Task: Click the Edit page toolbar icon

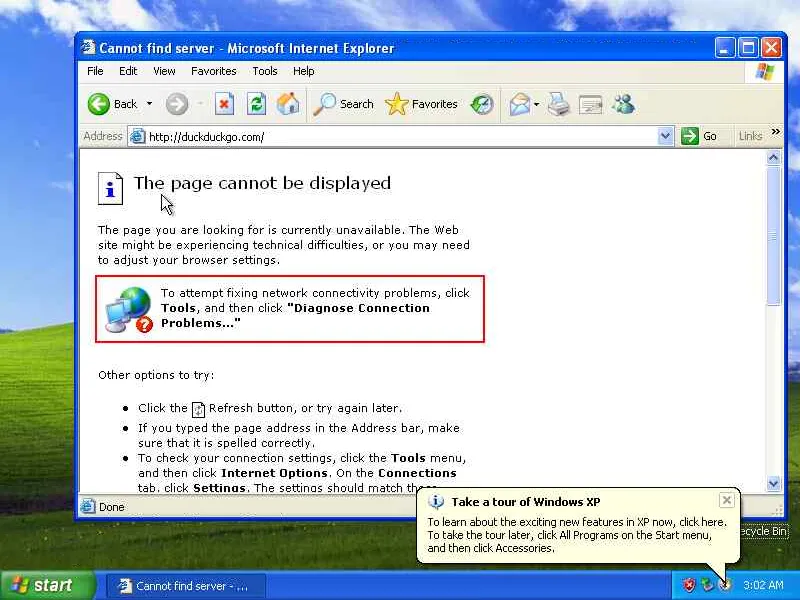Action: point(590,105)
